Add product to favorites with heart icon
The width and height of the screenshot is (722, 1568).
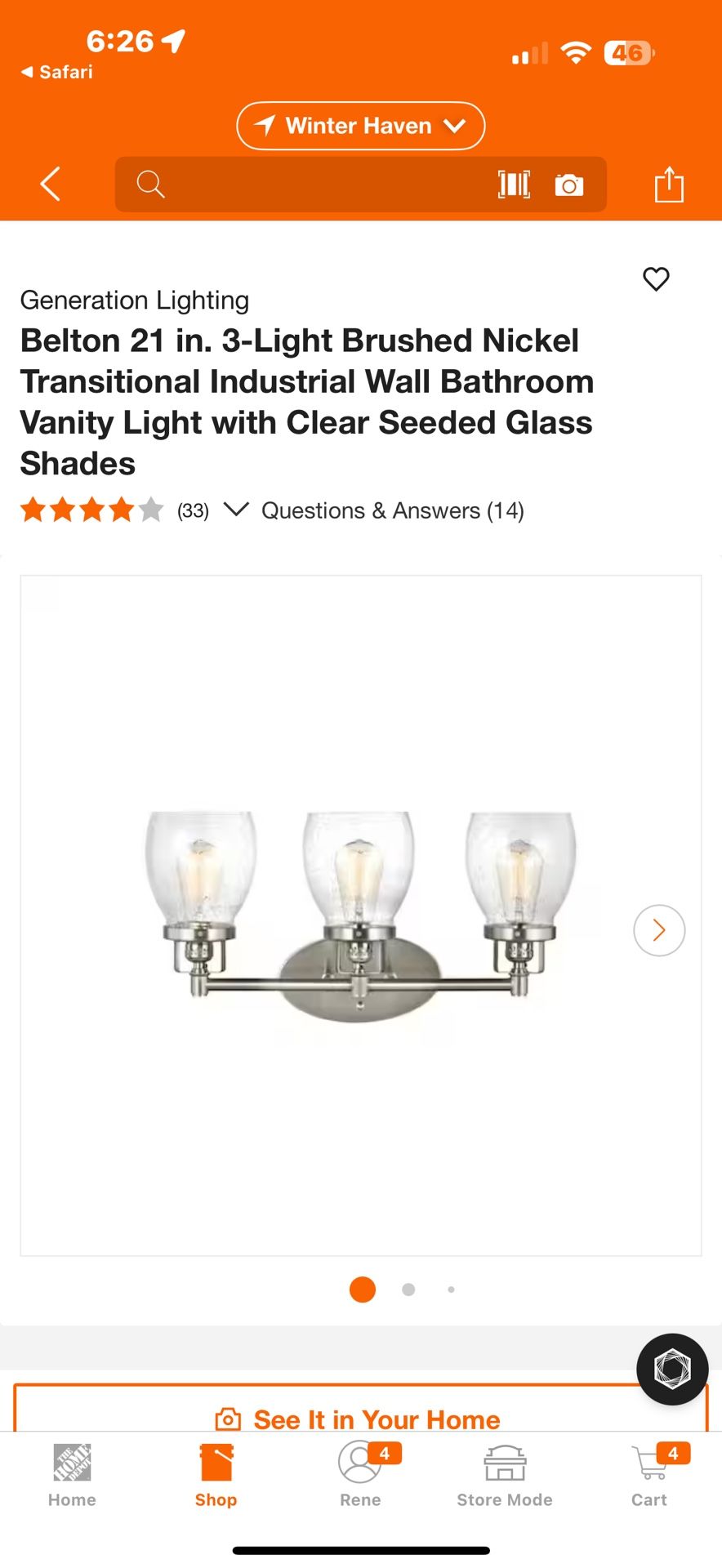(656, 279)
